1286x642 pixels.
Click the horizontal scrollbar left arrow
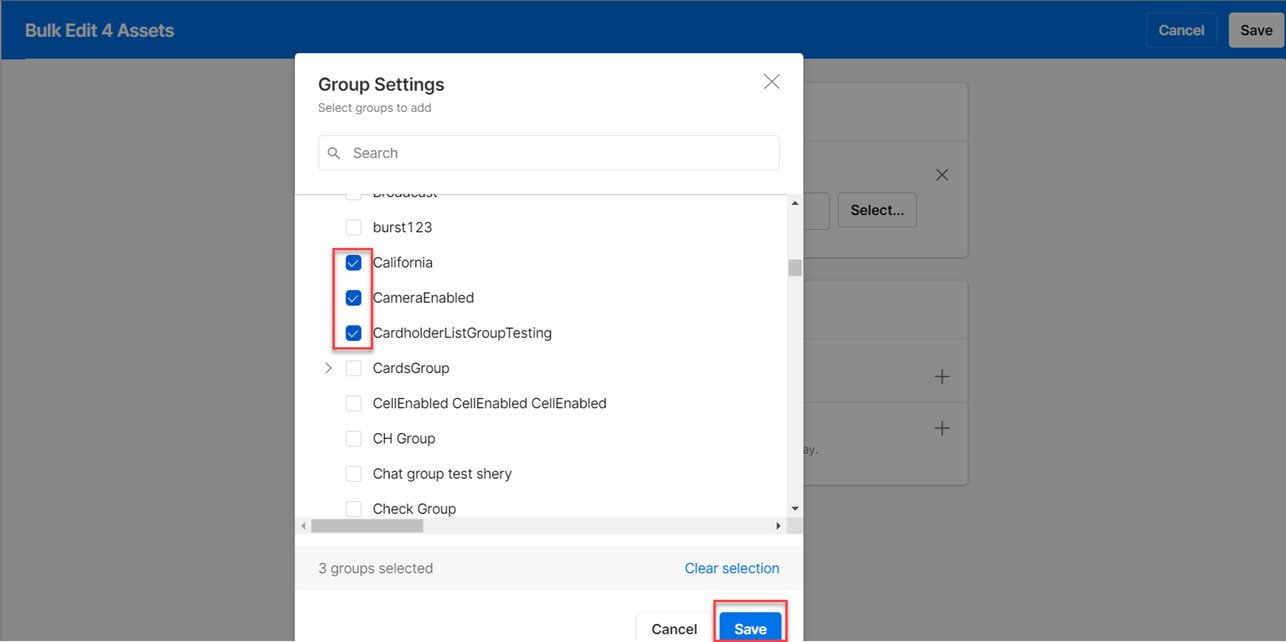coord(304,526)
